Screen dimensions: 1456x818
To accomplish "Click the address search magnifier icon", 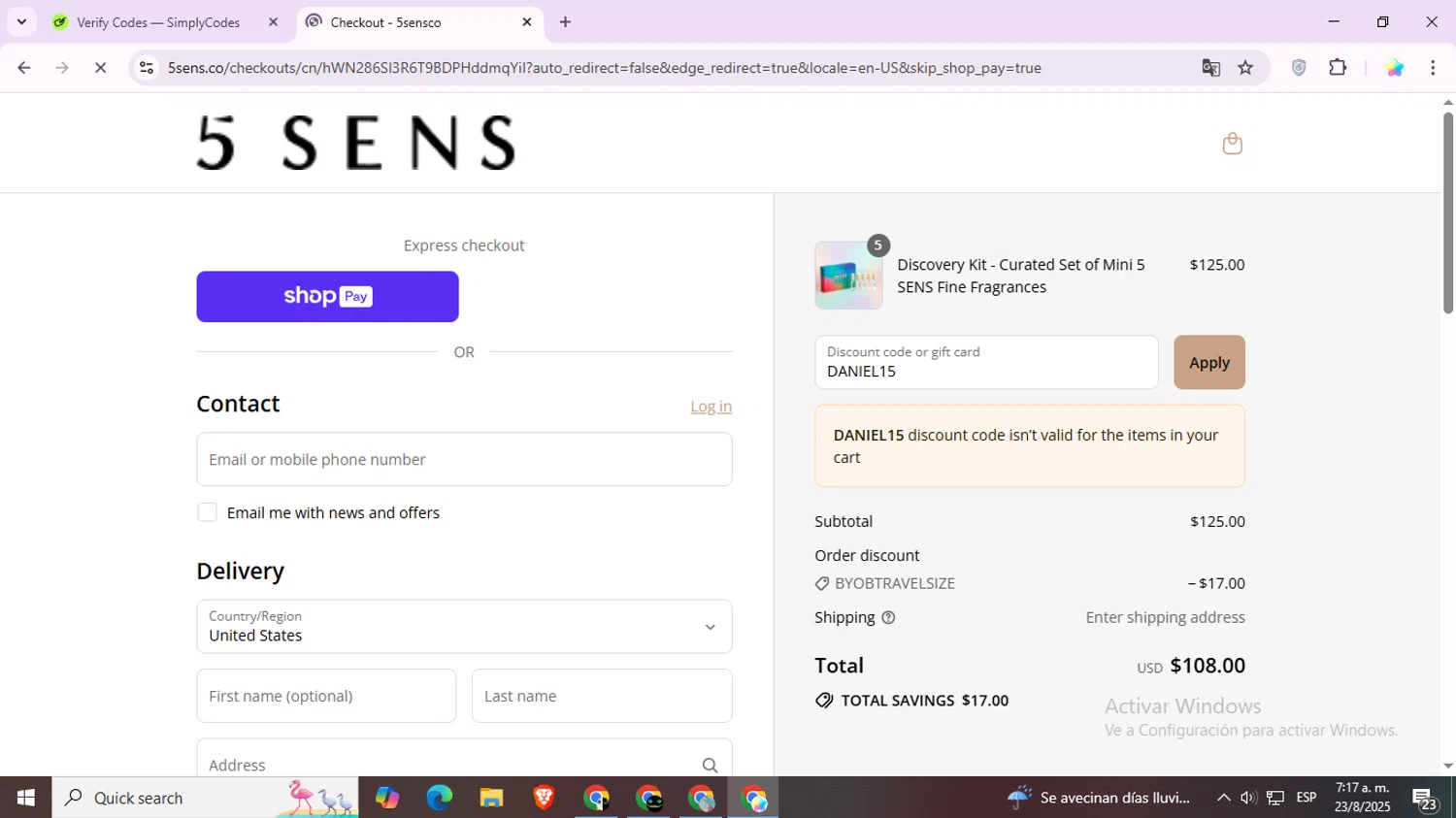I will pyautogui.click(x=710, y=766).
